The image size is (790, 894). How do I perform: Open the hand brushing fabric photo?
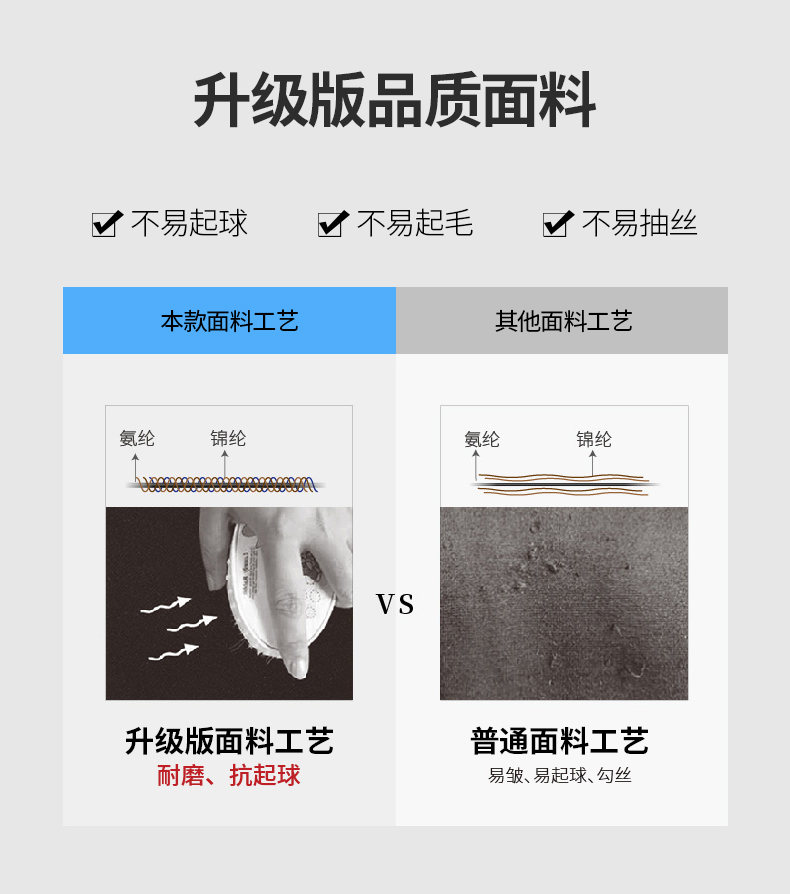click(x=229, y=603)
